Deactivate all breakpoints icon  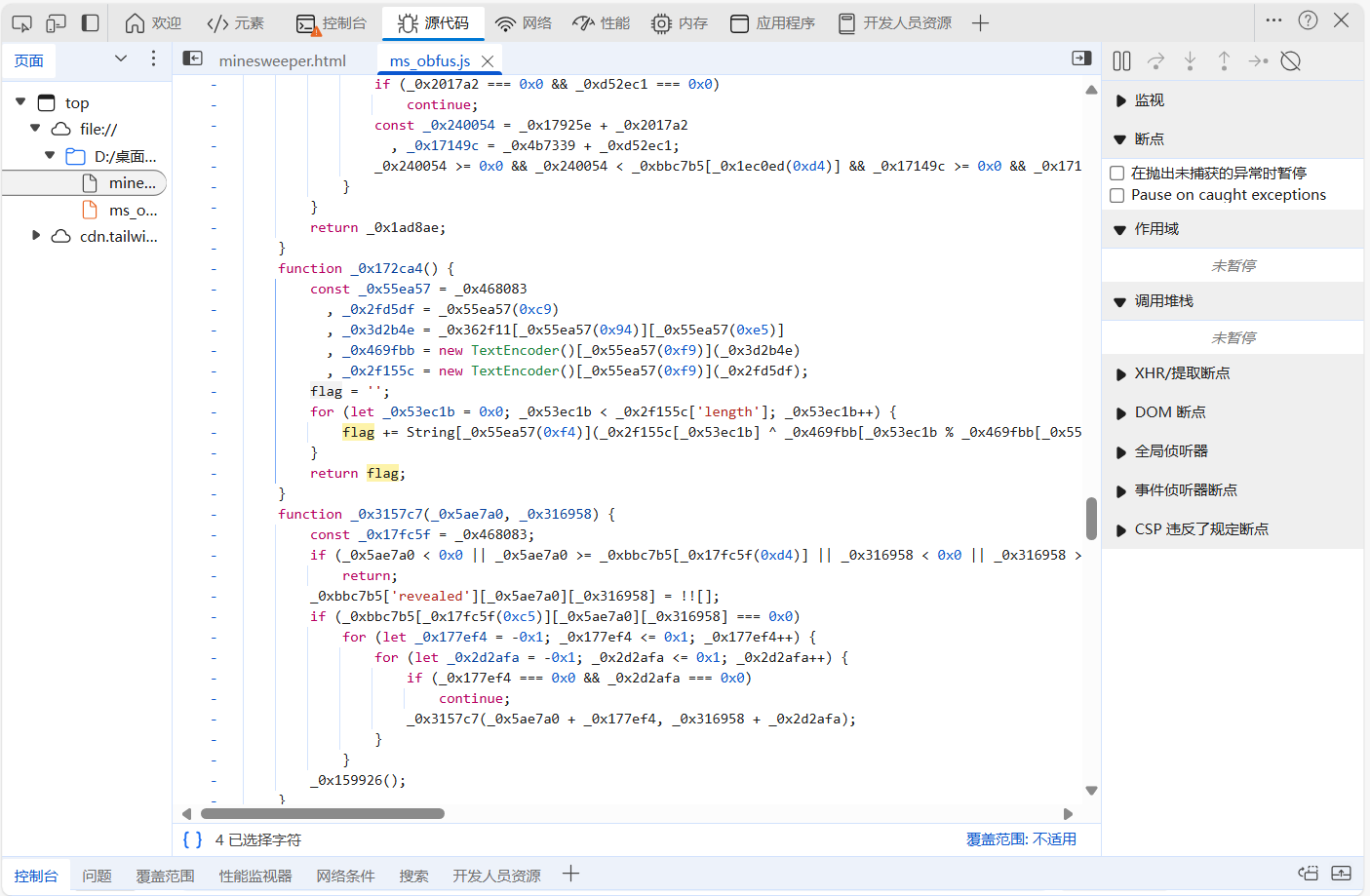click(1290, 61)
